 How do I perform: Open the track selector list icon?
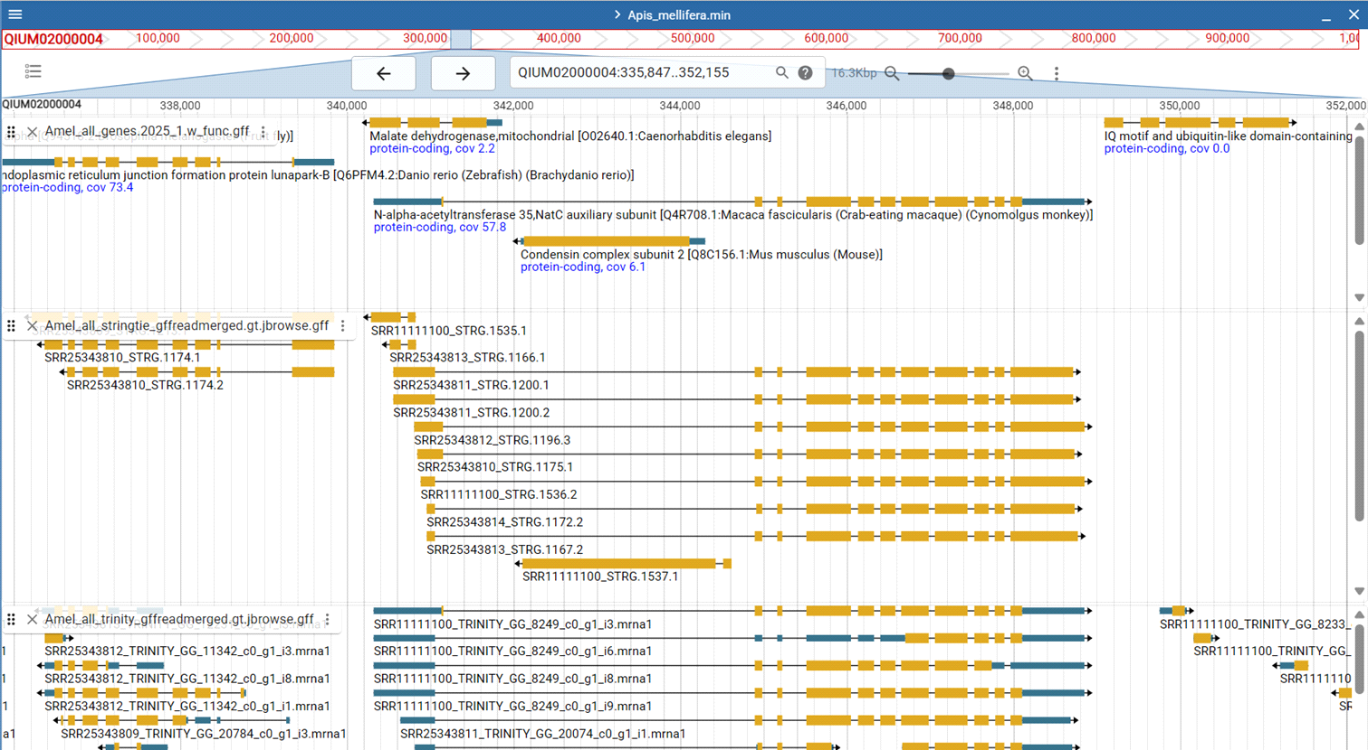pyautogui.click(x=33, y=71)
